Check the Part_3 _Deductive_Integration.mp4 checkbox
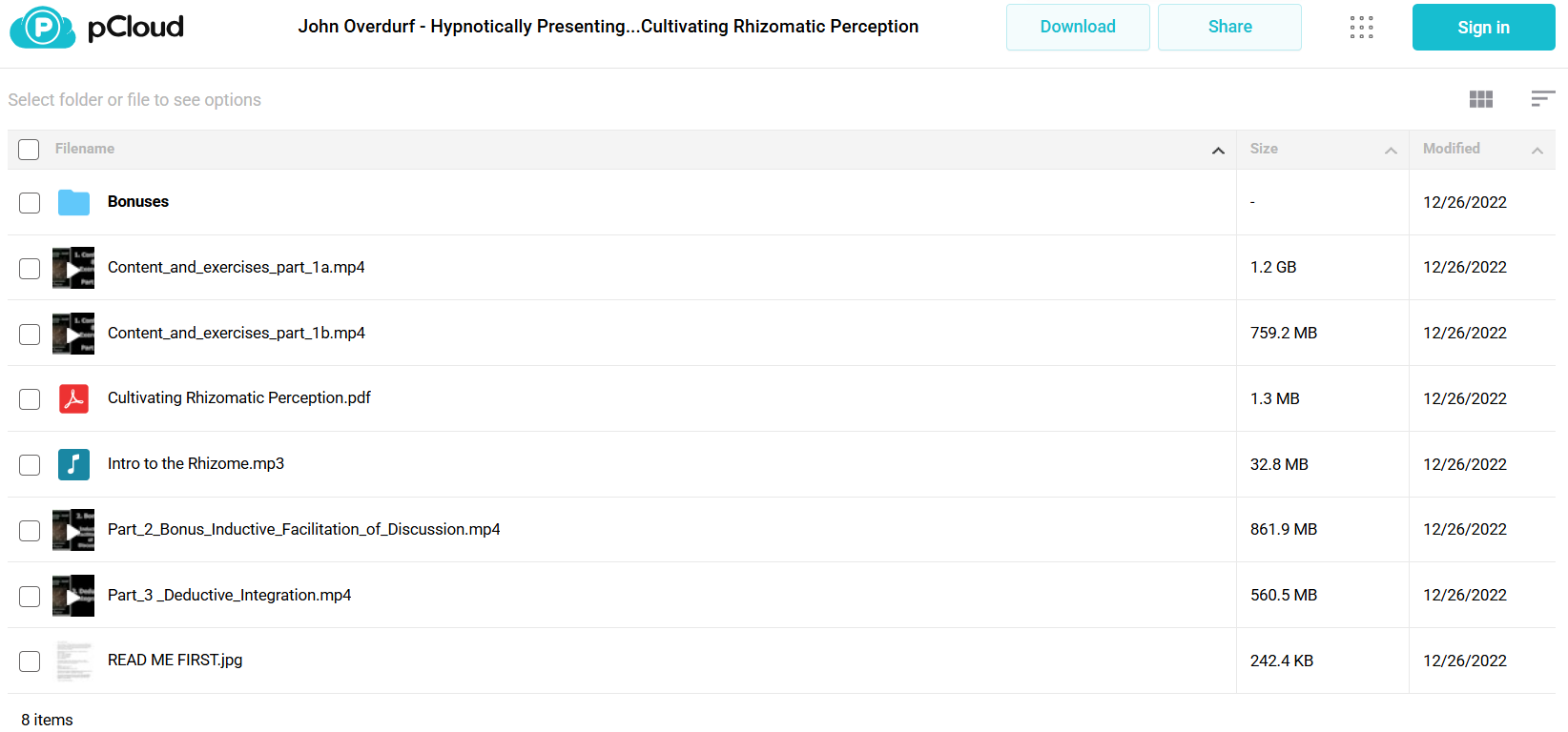 30,597
